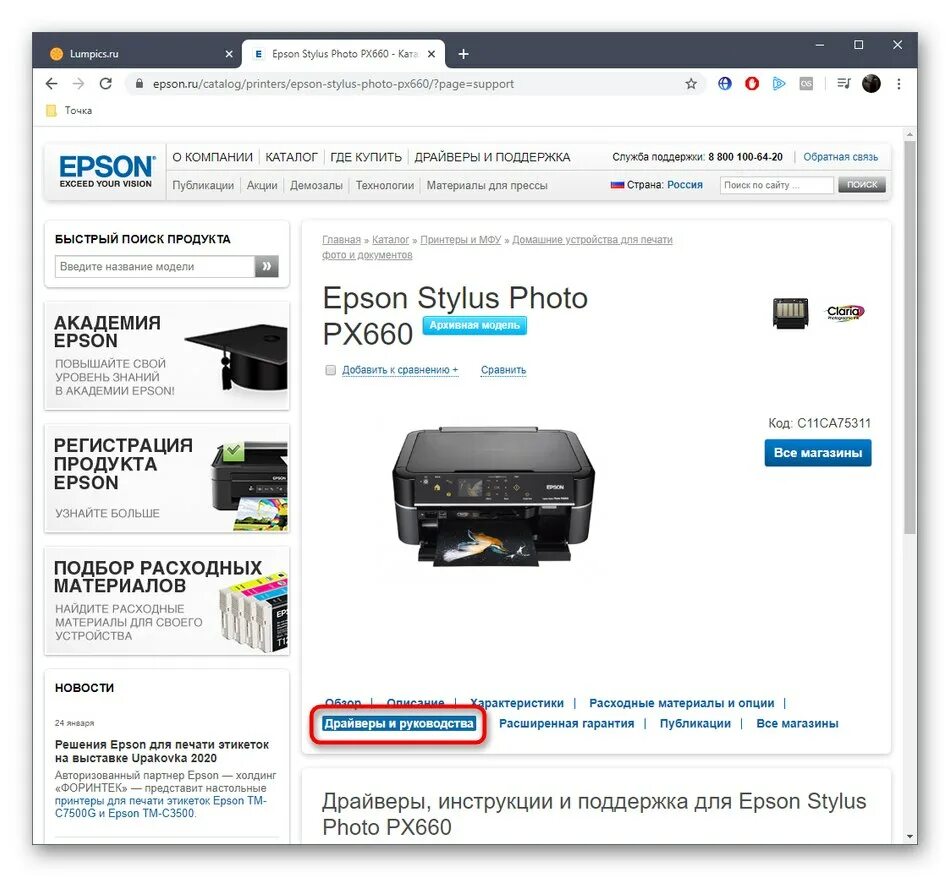Open the Публикации product tab

[x=695, y=724]
